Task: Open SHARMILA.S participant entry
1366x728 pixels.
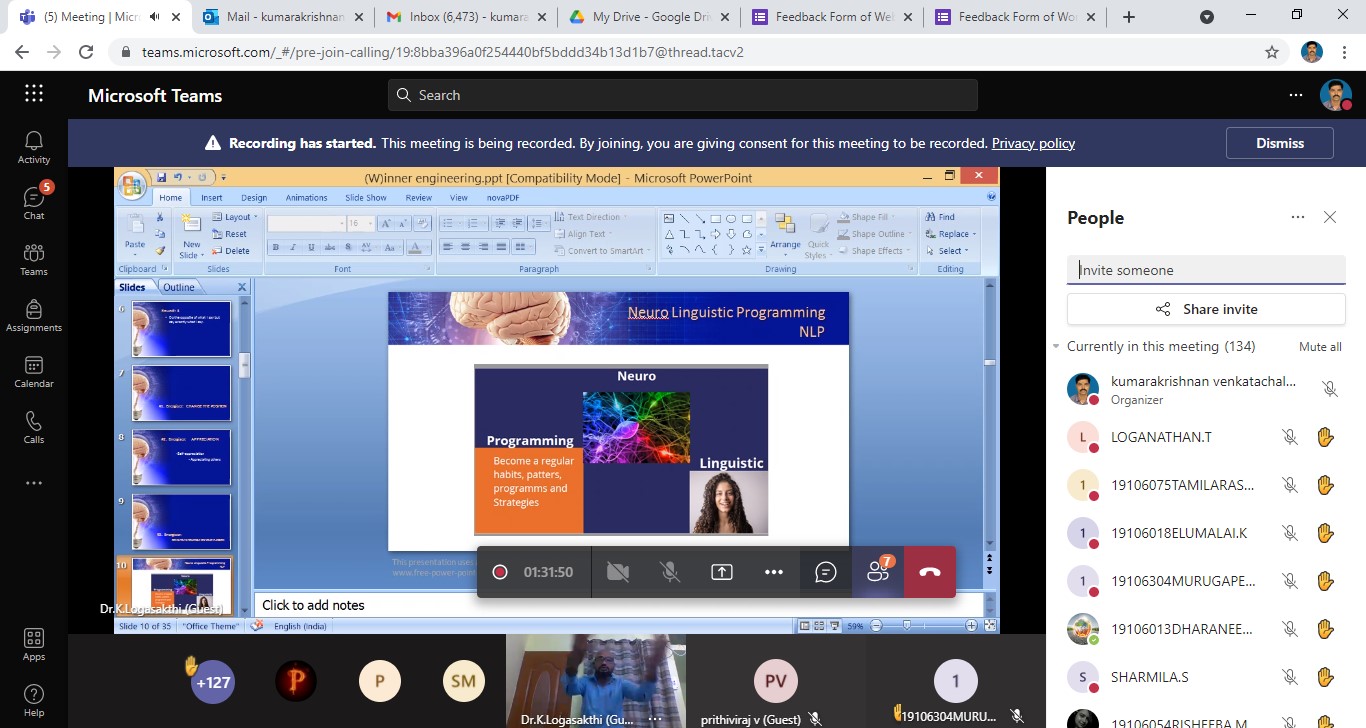Action: click(x=1206, y=677)
